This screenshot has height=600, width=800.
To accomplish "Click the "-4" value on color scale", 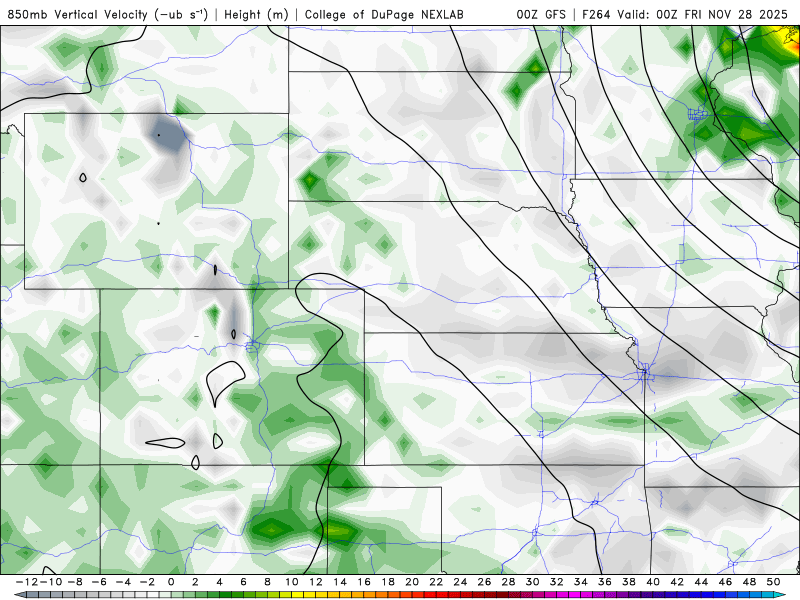I will [x=122, y=582].
